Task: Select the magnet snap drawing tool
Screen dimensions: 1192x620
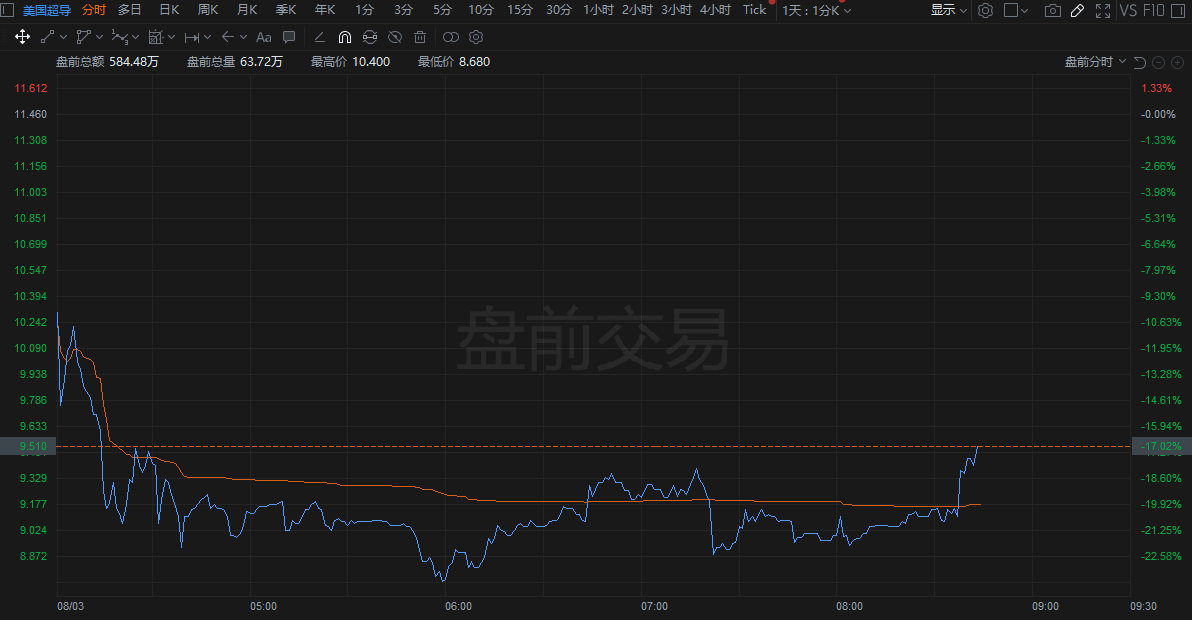Action: click(344, 37)
